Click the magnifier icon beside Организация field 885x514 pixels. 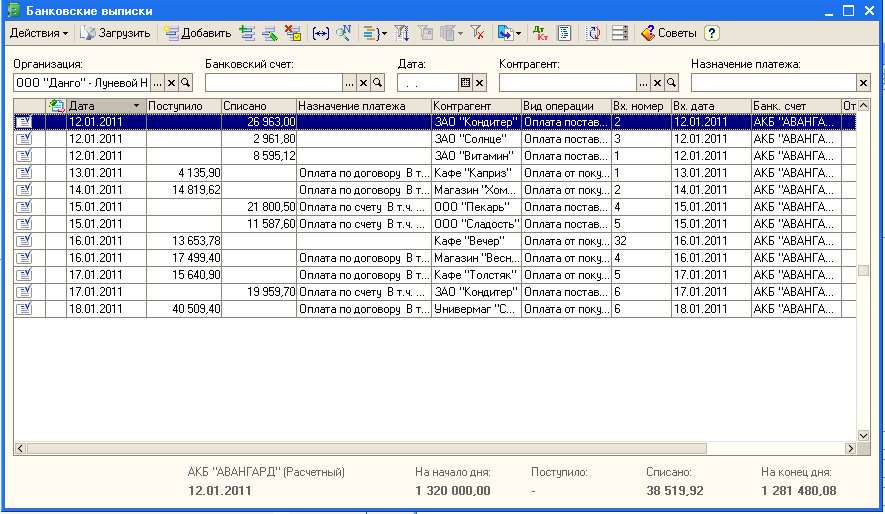185,83
